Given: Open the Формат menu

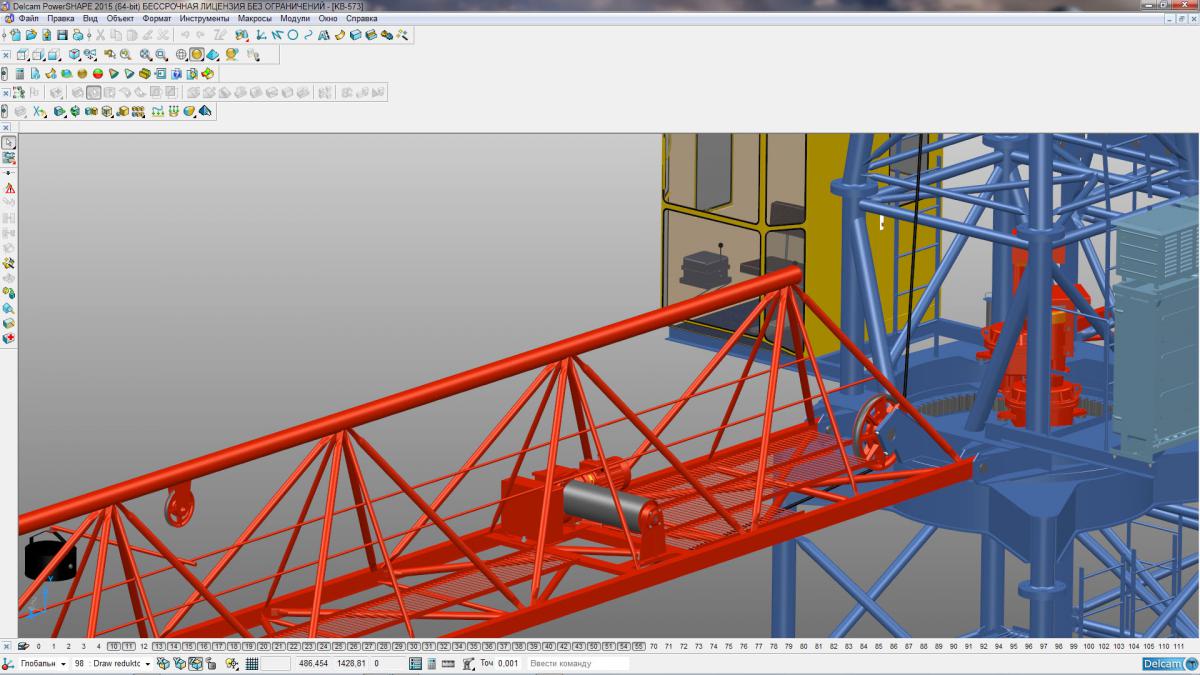Looking at the screenshot, I should pos(157,18).
